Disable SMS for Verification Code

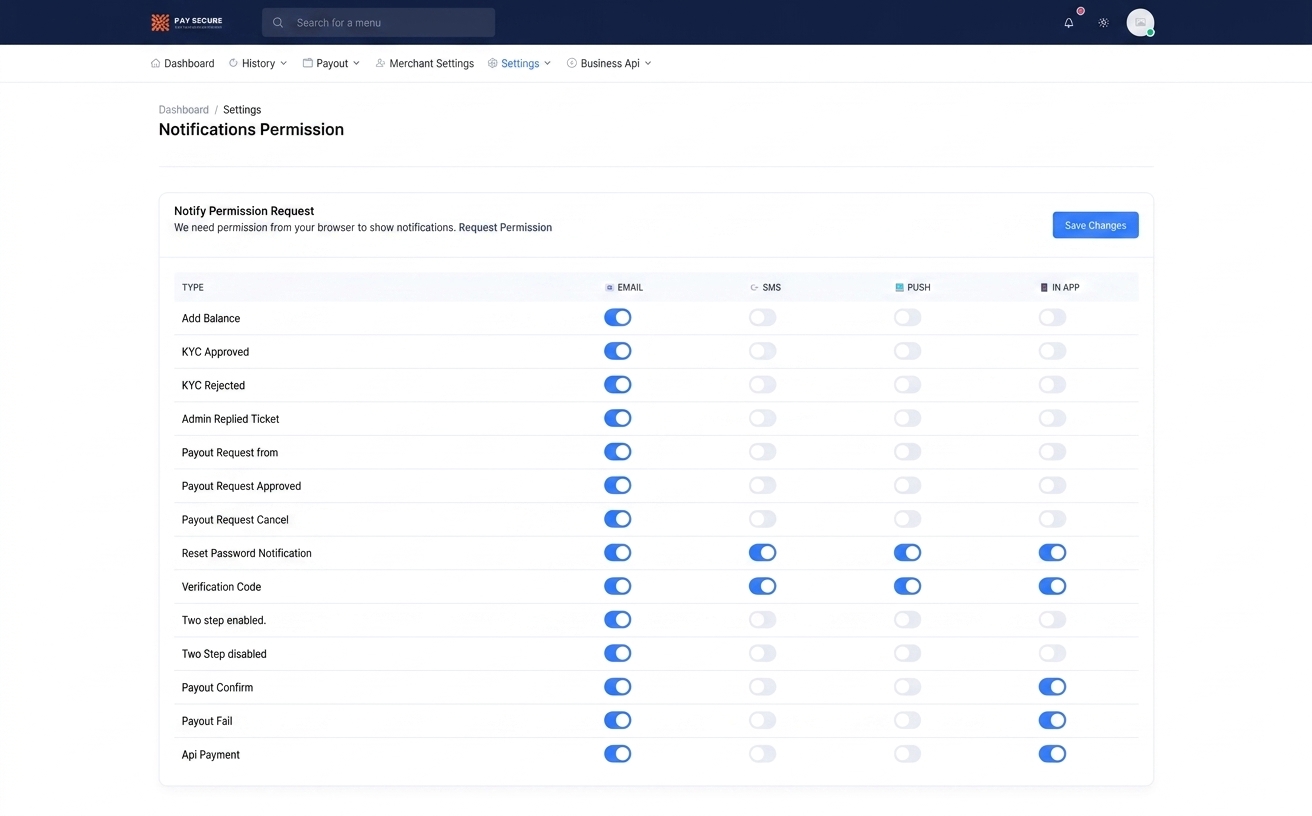coord(762,586)
